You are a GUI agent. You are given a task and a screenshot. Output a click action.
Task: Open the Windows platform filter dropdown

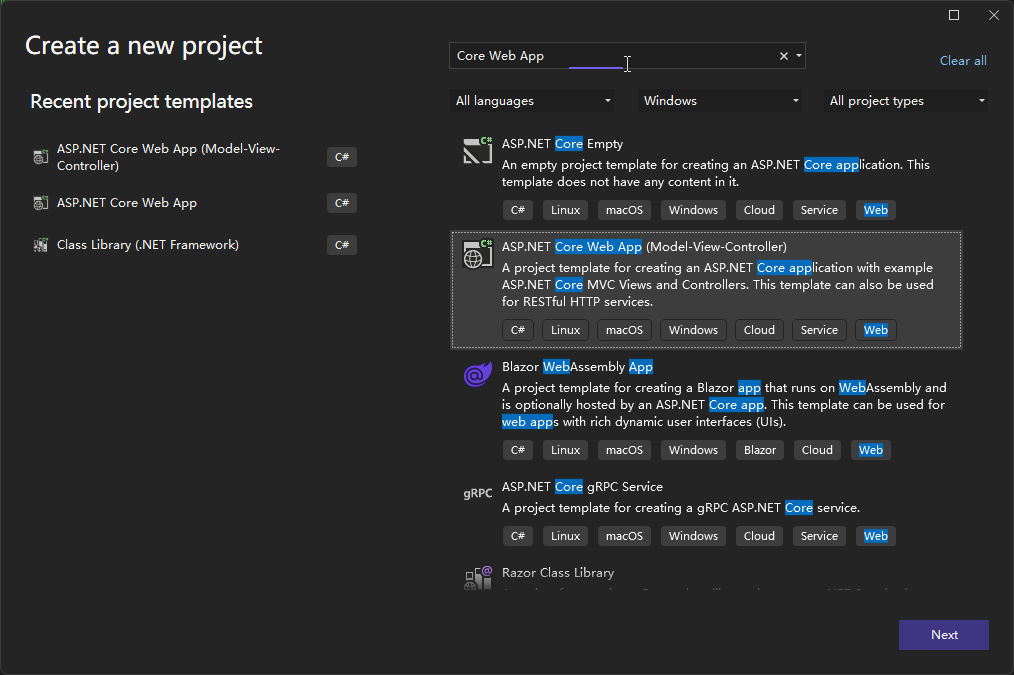point(720,101)
